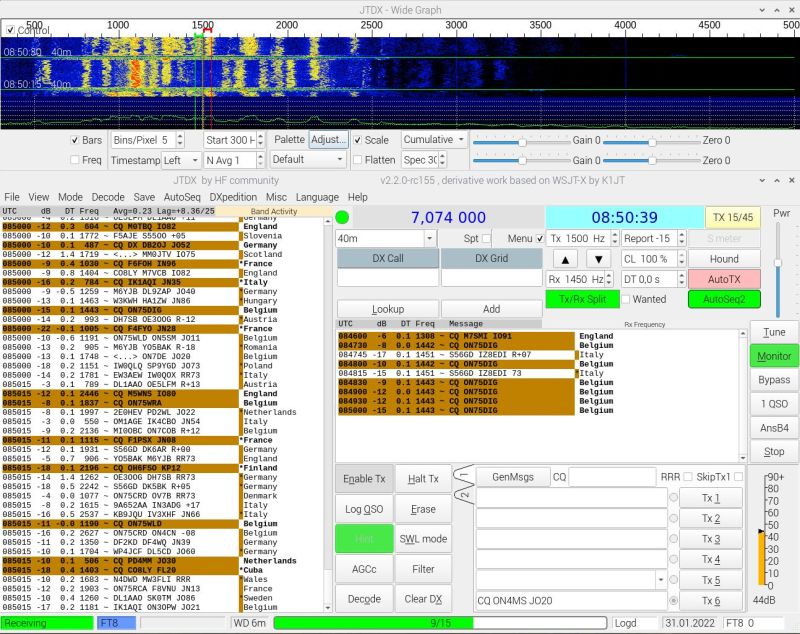Image resolution: width=800 pixels, height=634 pixels.
Task: Click the Enable Tx button
Action: coord(364,479)
